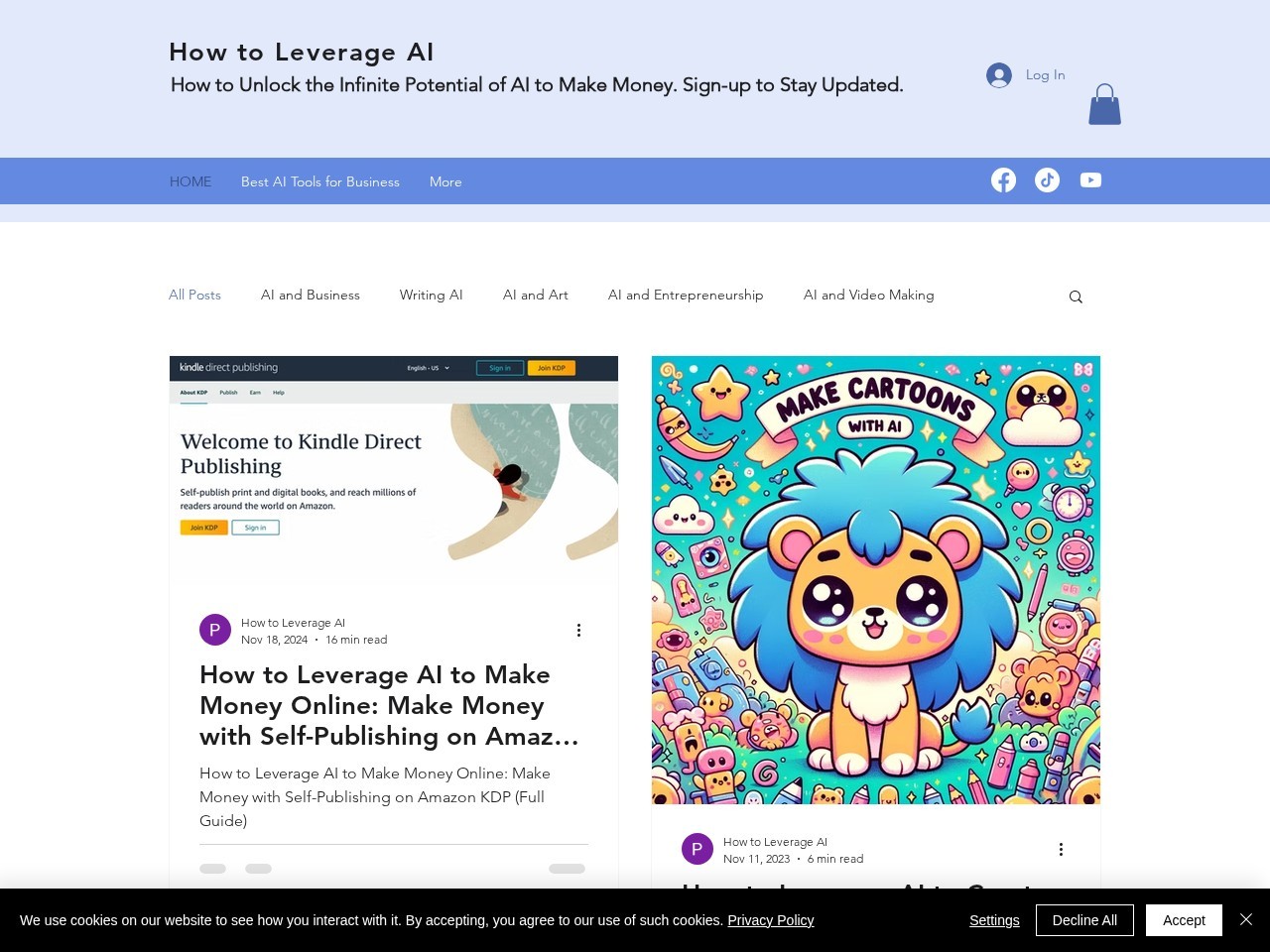The height and width of the screenshot is (952, 1270).
Task: Click the purple P avatar on Nov 18 post
Action: [215, 630]
